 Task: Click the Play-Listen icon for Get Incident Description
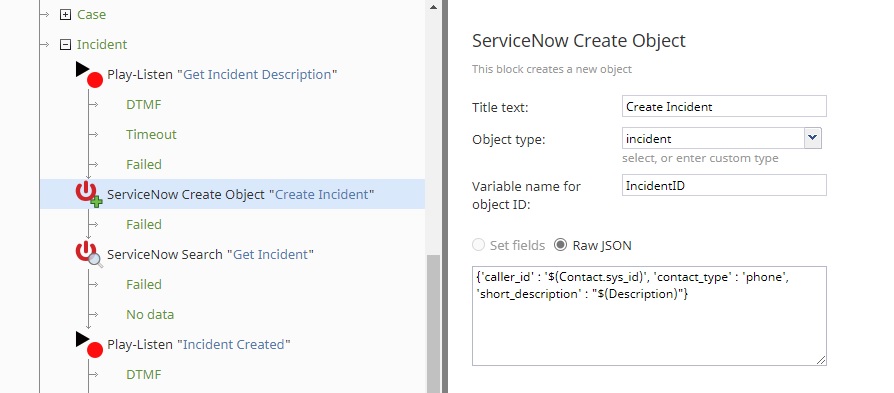click(89, 75)
